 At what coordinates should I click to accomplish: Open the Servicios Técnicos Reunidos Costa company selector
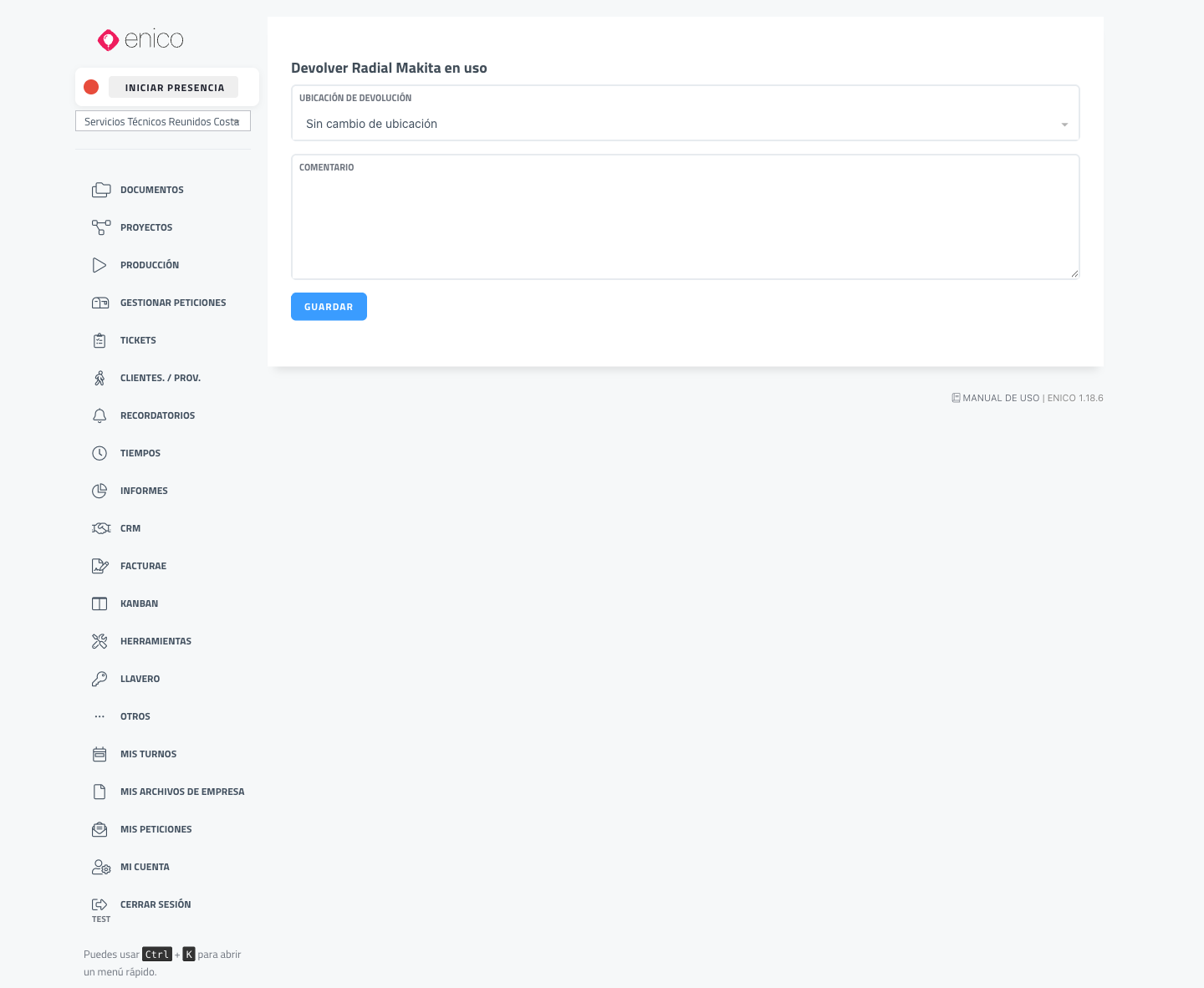click(x=163, y=121)
